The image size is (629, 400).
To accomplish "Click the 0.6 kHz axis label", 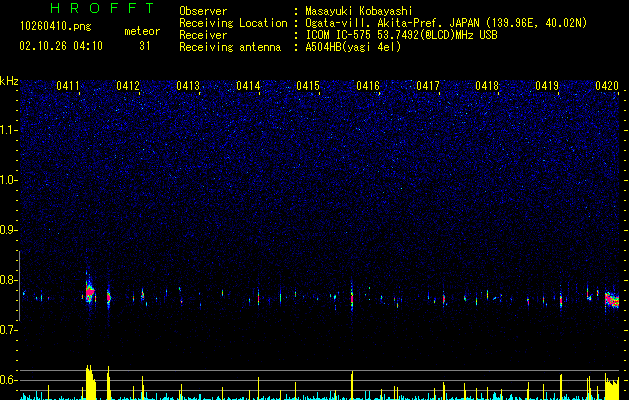I will pyautogui.click(x=8, y=380).
